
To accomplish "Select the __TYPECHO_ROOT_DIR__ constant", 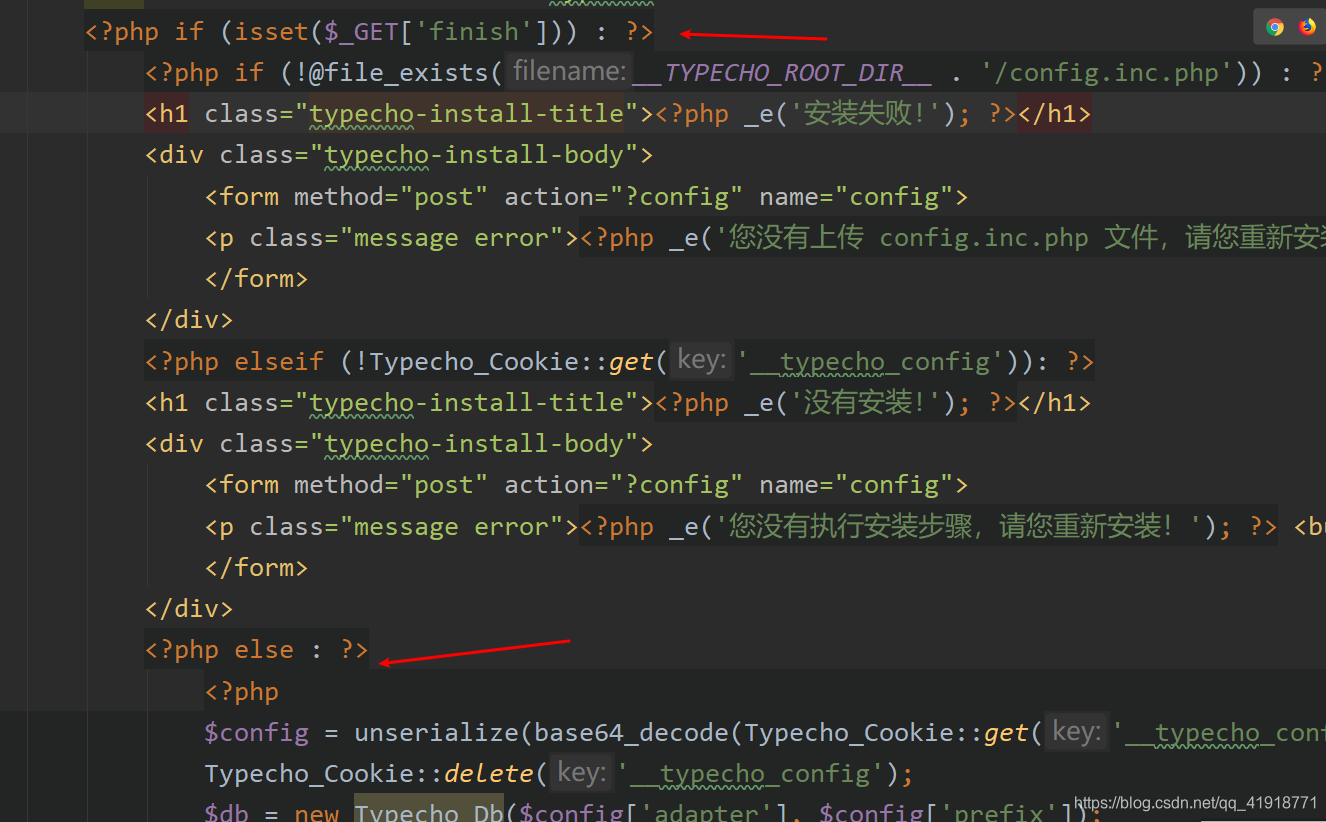I will [783, 73].
